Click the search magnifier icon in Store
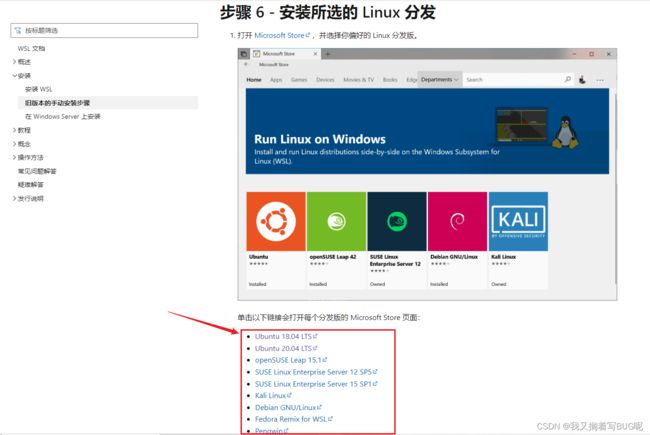The width and height of the screenshot is (650, 435). 568,79
